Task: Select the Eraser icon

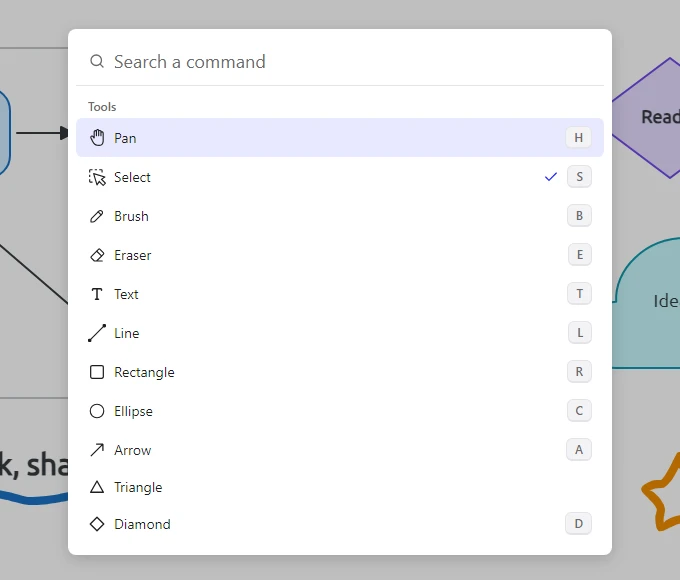Action: pos(97,255)
